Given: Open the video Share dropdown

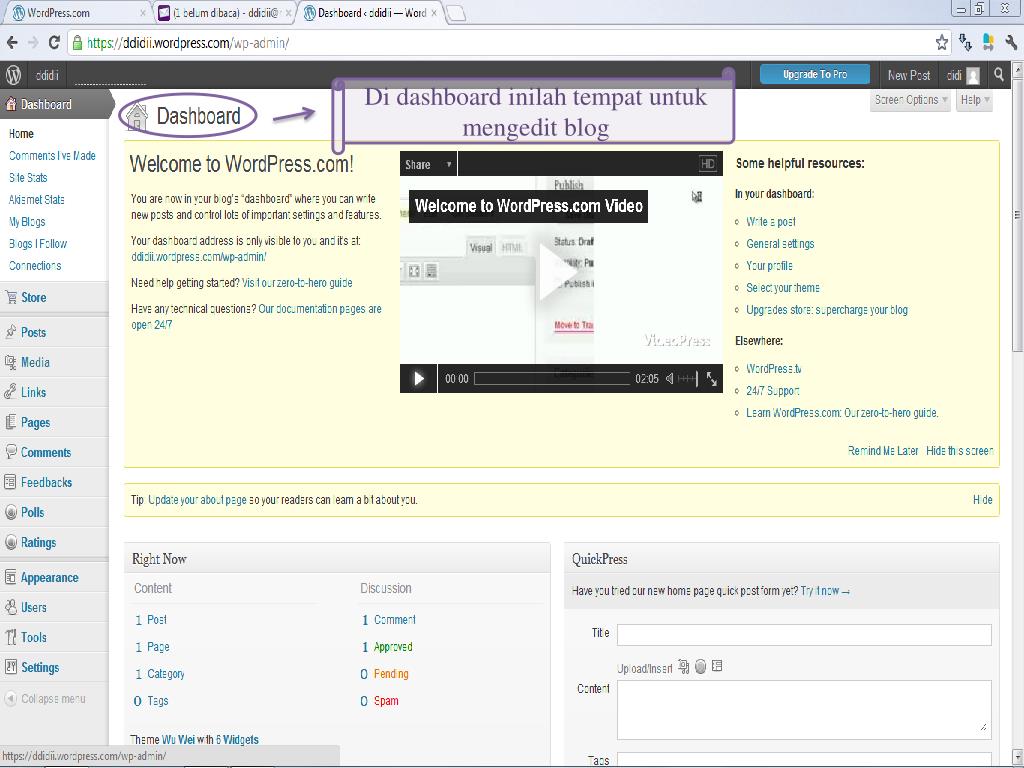Looking at the screenshot, I should coord(428,165).
